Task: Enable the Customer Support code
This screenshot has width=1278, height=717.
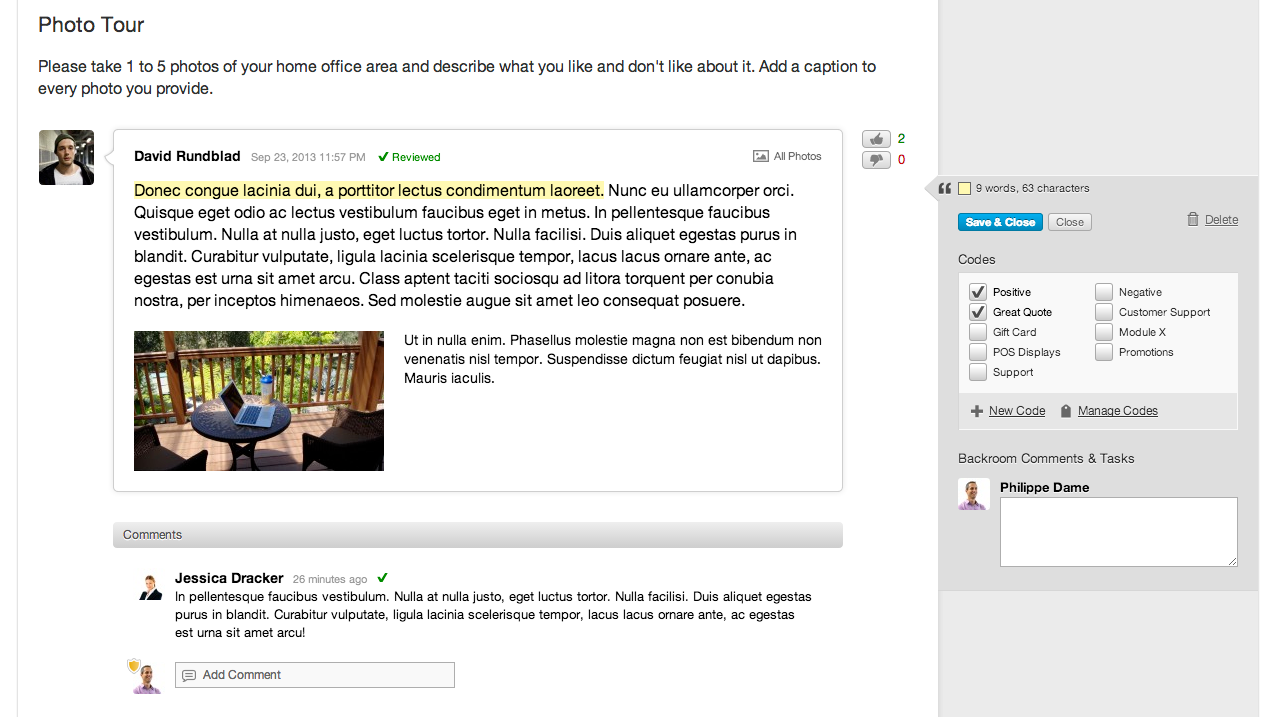Action: 1104,312
